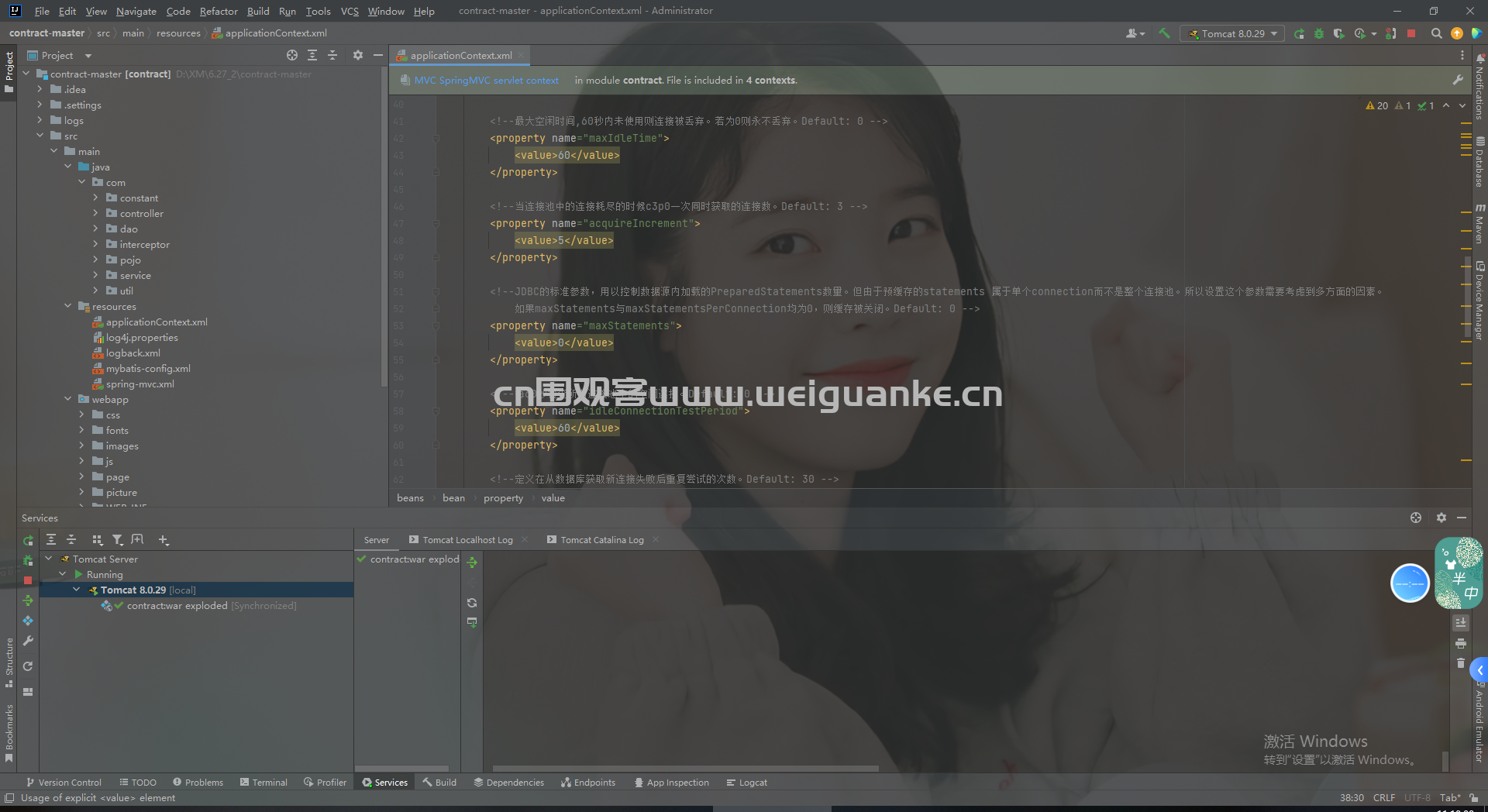Image resolution: width=1488 pixels, height=812 pixels.
Task: Click the wrench icon in the context banner
Action: pyautogui.click(x=1458, y=80)
